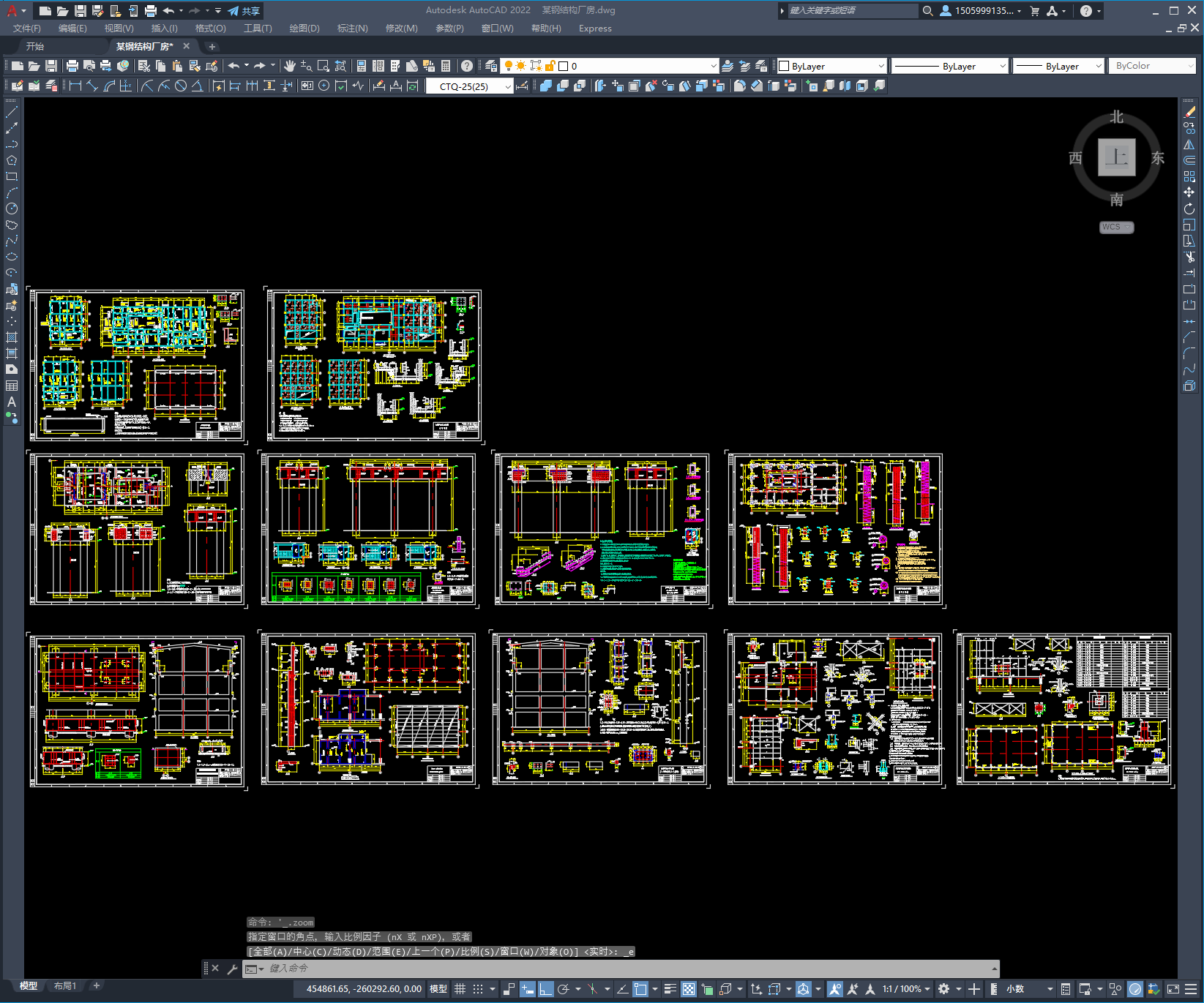This screenshot has width=1204, height=1003.
Task: Click the Help question mark in standard toolbar
Action: [x=467, y=66]
